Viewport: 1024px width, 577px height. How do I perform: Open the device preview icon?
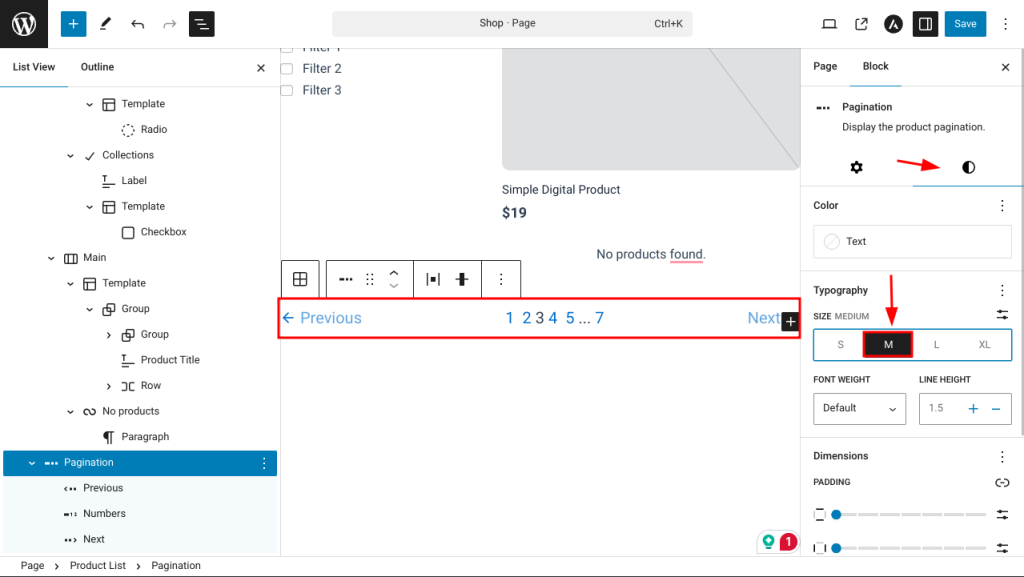tap(829, 24)
